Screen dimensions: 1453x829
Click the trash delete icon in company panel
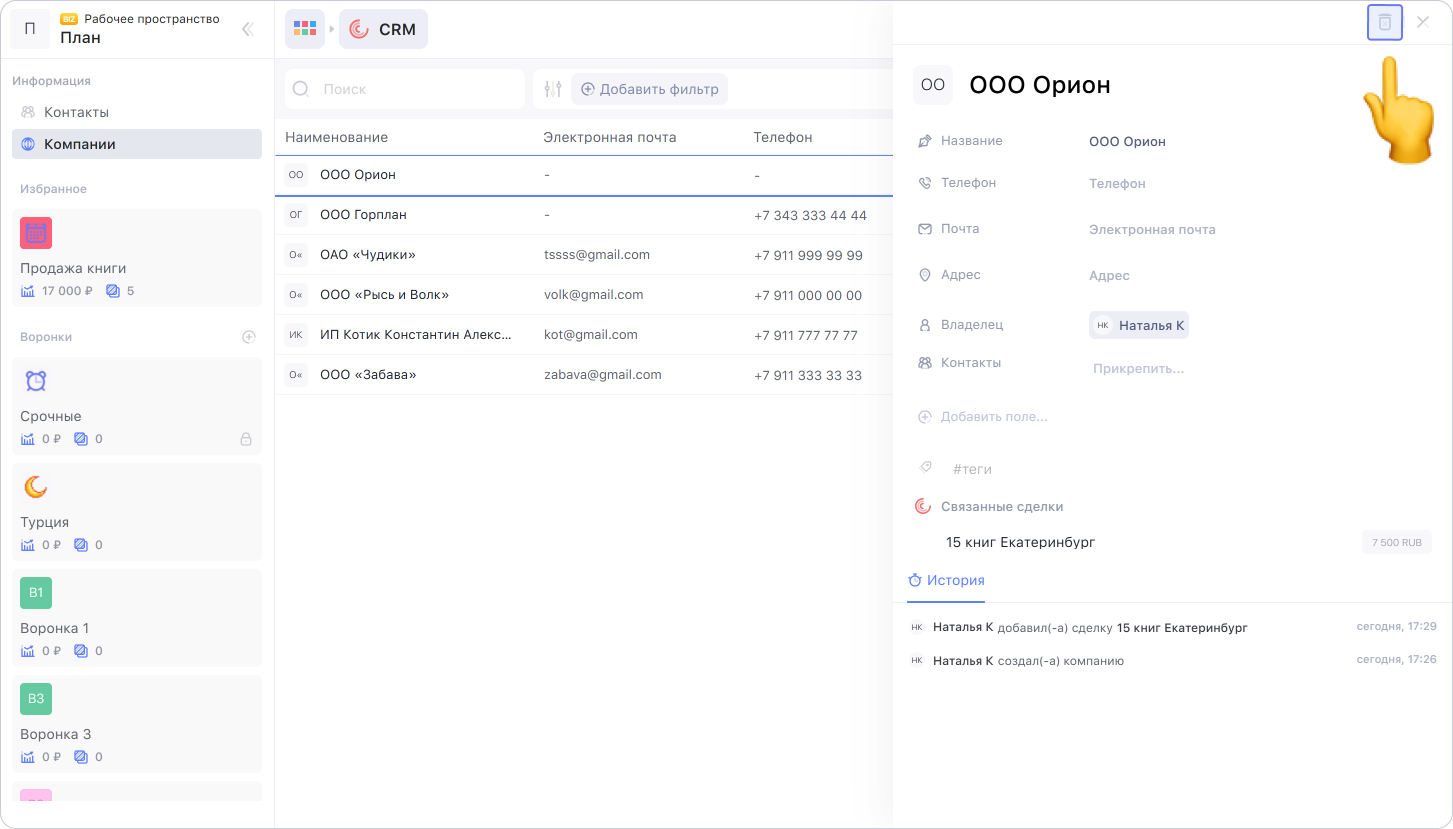(1384, 22)
